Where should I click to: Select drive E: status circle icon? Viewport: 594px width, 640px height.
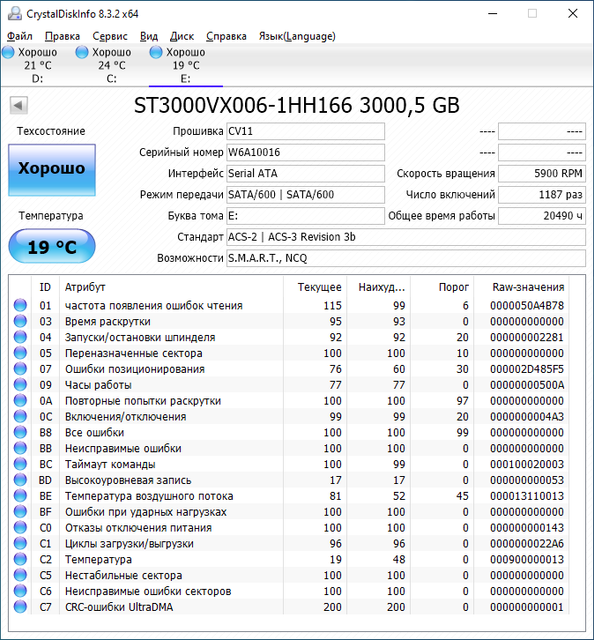click(x=156, y=52)
